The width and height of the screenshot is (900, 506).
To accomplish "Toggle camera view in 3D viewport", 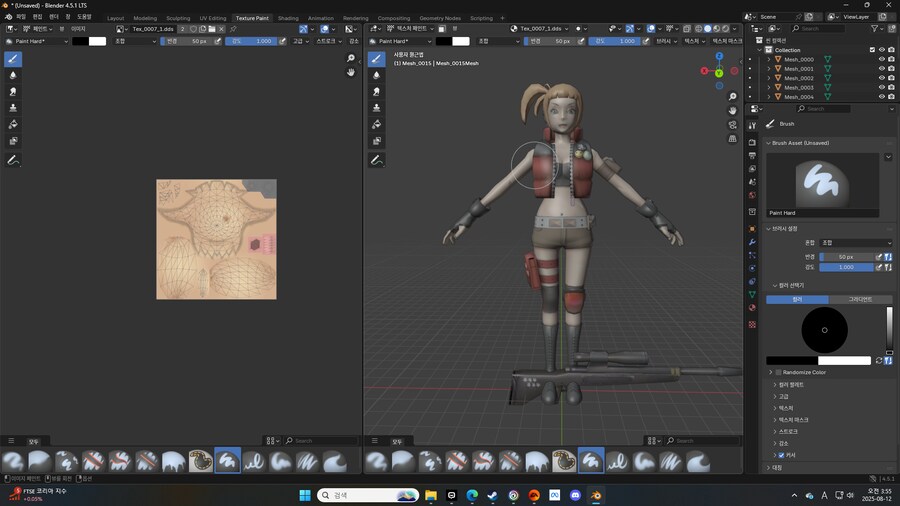I will click(x=732, y=125).
